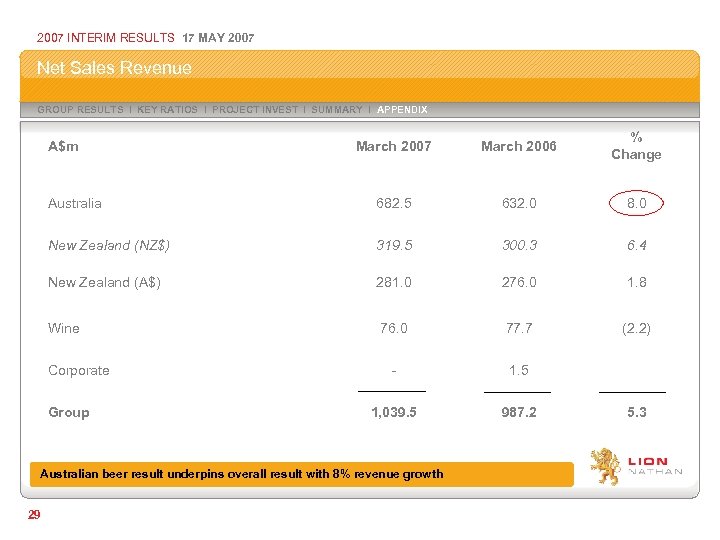Click the LION NATHAN wordmark

(x=655, y=466)
